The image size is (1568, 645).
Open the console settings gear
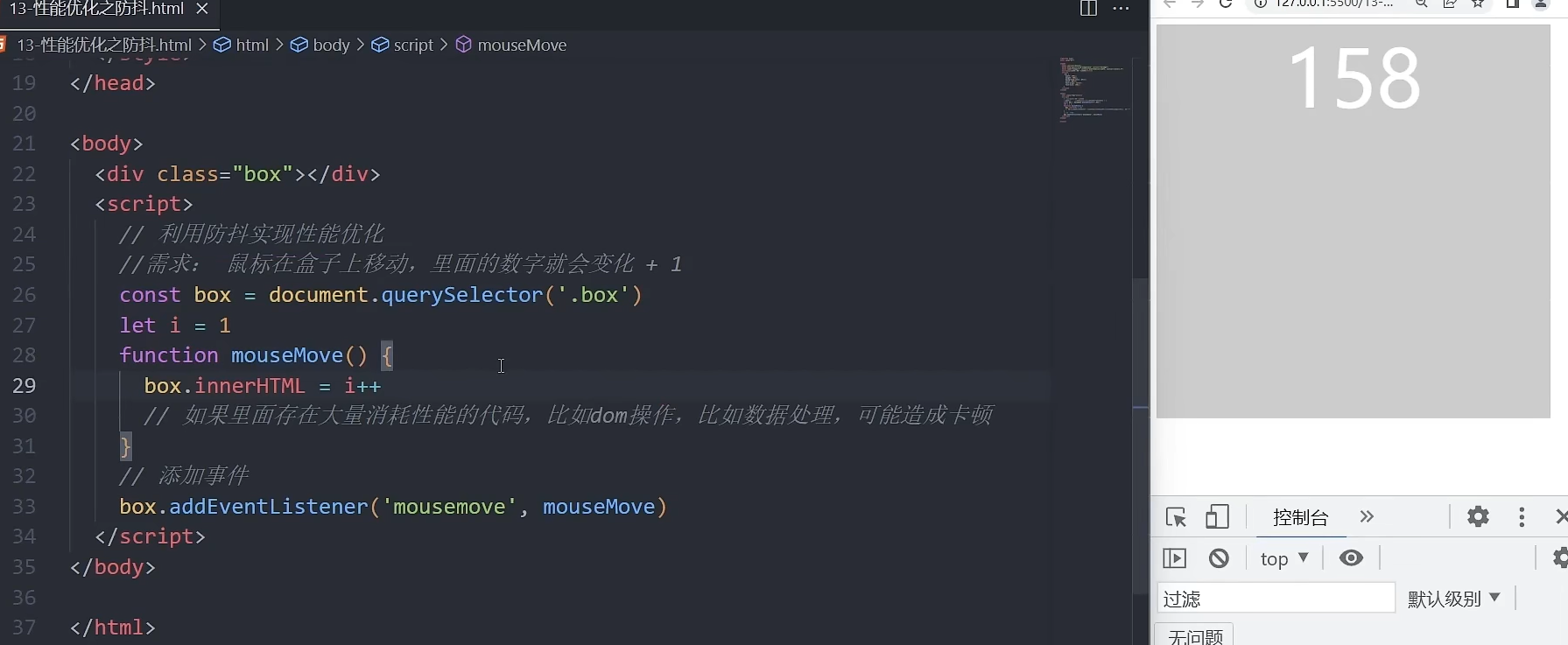pyautogui.click(x=1560, y=558)
